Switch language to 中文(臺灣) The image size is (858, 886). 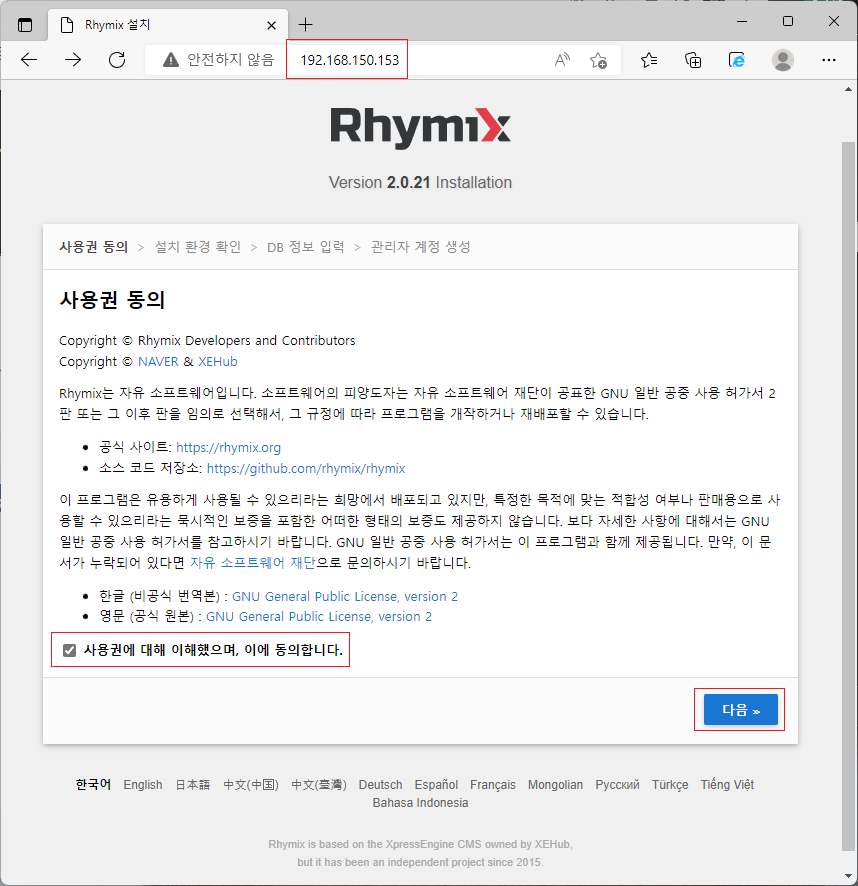point(319,785)
